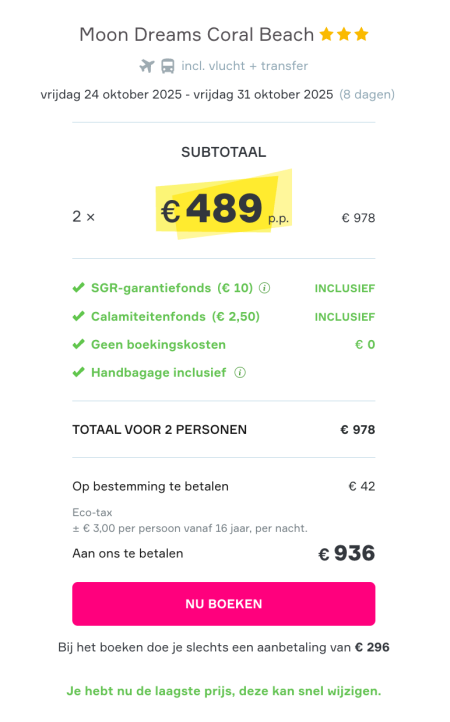
Task: Click the first gold hotel star
Action: tap(327, 34)
